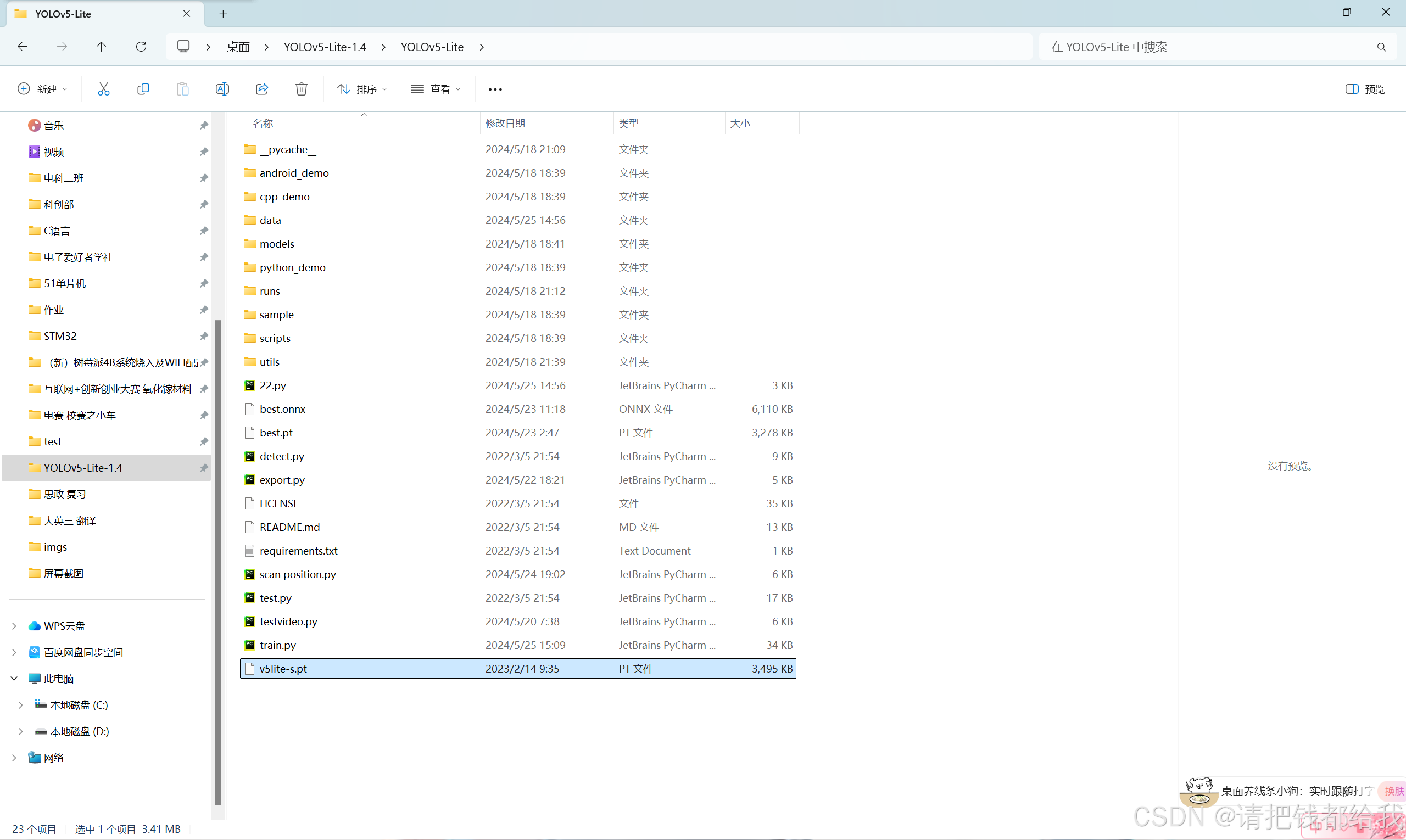Sort by 类型 column header

(628, 124)
